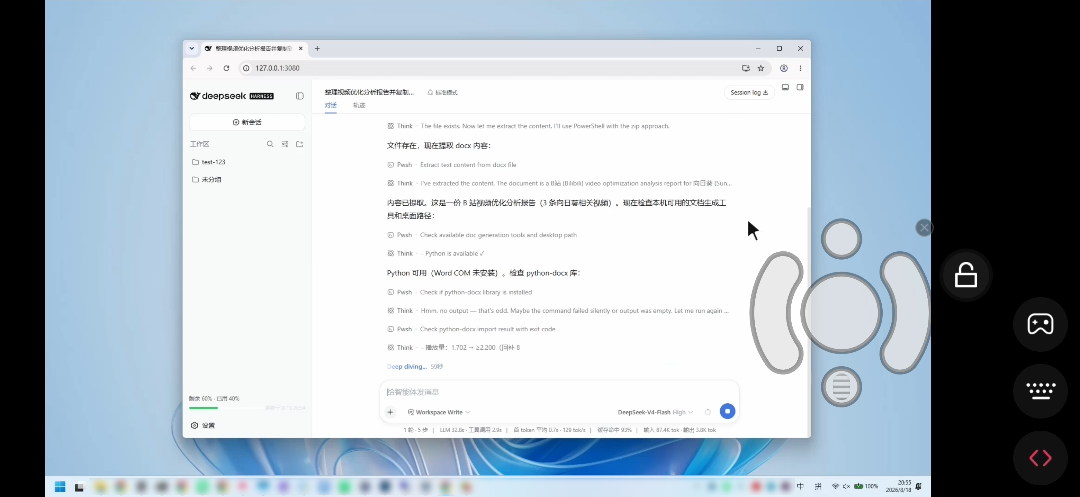Click the 工作区 heading text
Image resolution: width=1080 pixels, height=497 pixels.
(199, 144)
